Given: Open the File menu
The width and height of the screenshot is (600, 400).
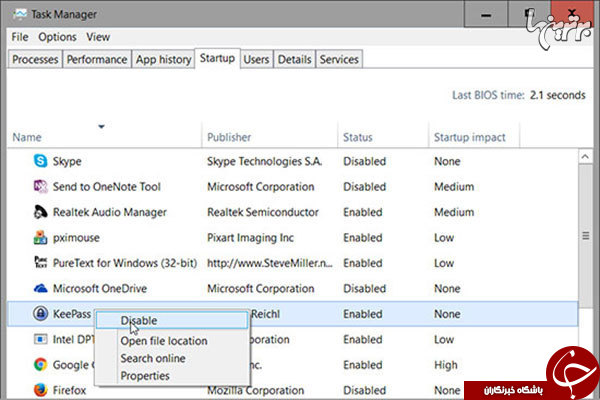Looking at the screenshot, I should pyautogui.click(x=20, y=37).
